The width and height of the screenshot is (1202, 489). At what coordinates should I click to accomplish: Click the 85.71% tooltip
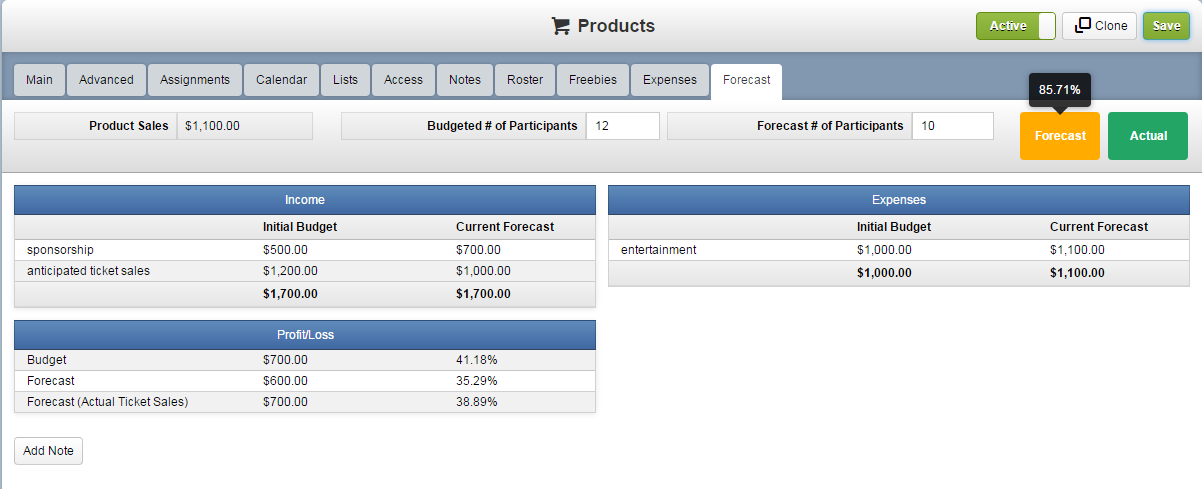point(1060,89)
